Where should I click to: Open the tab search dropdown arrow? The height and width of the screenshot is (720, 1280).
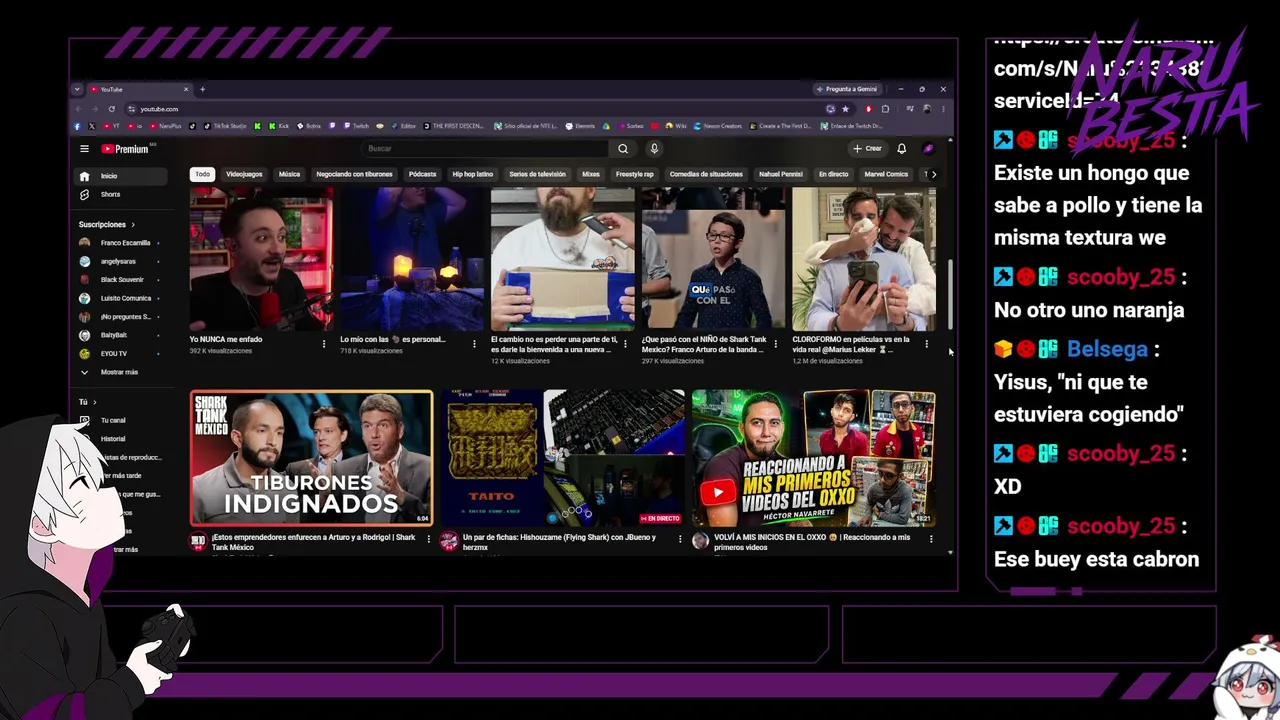pyautogui.click(x=77, y=89)
